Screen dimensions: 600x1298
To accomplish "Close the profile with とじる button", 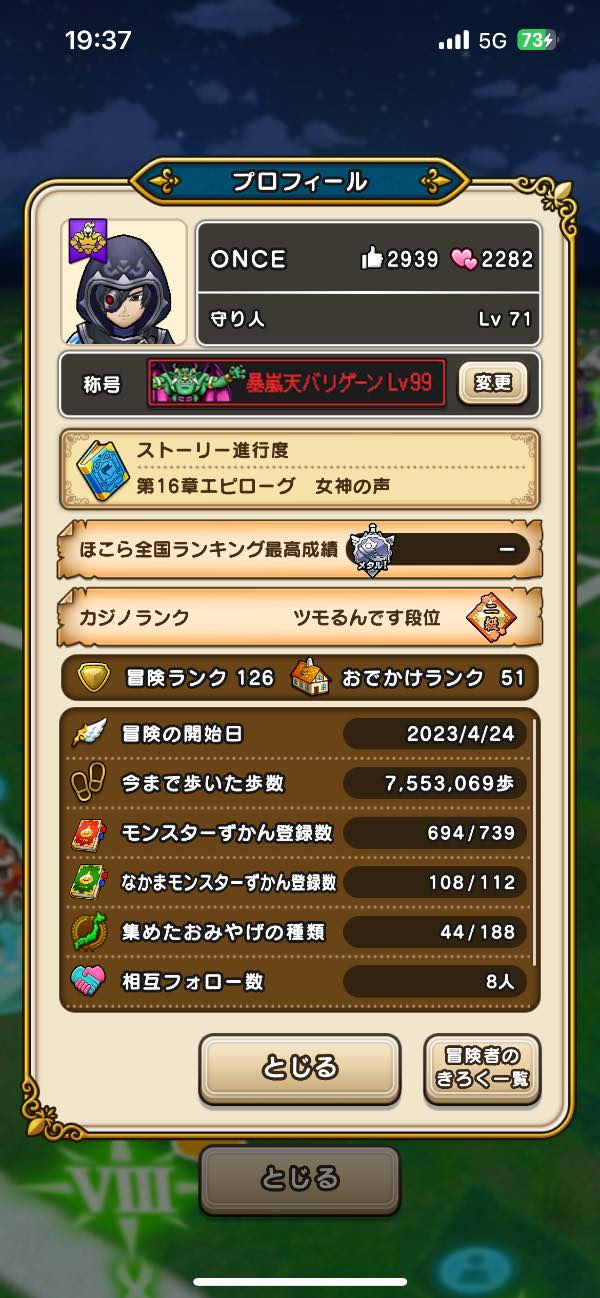I will point(300,1069).
